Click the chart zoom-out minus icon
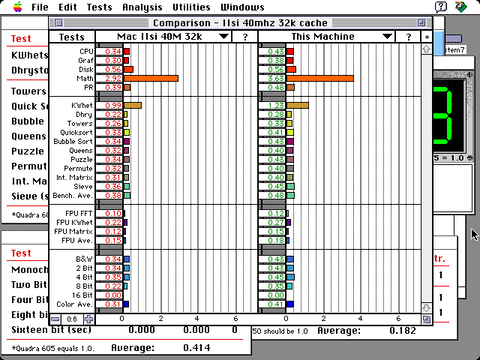480x360 pixels. (x=55, y=319)
